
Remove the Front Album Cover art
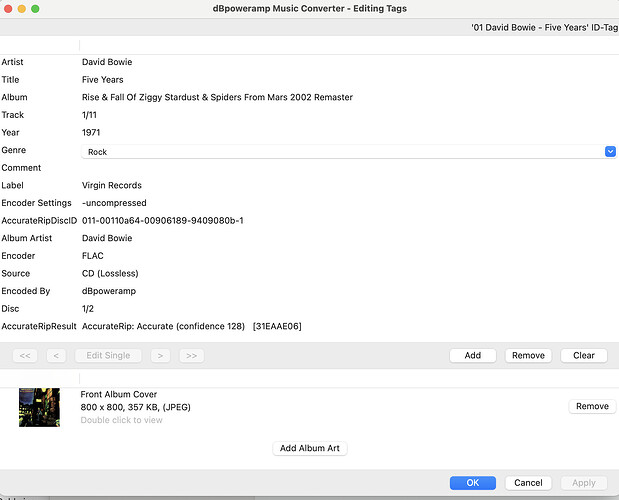tap(592, 406)
